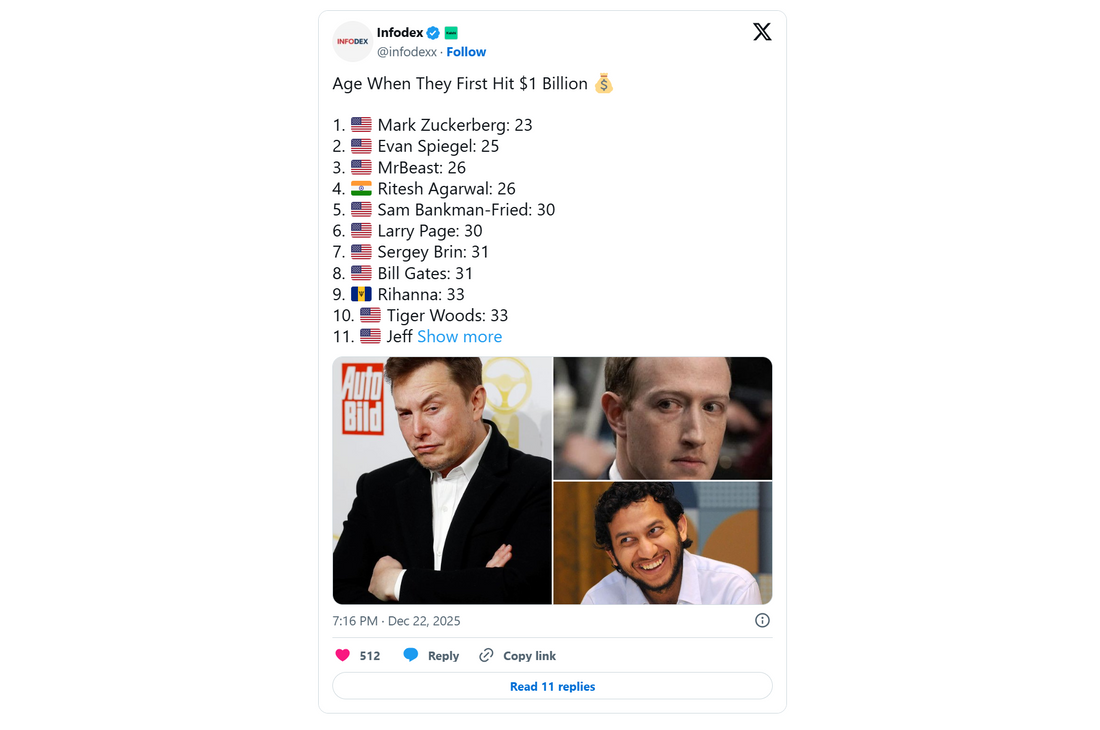The width and height of the screenshot is (1100, 730).
Task: Click the Reply speech bubble icon
Action: point(412,655)
